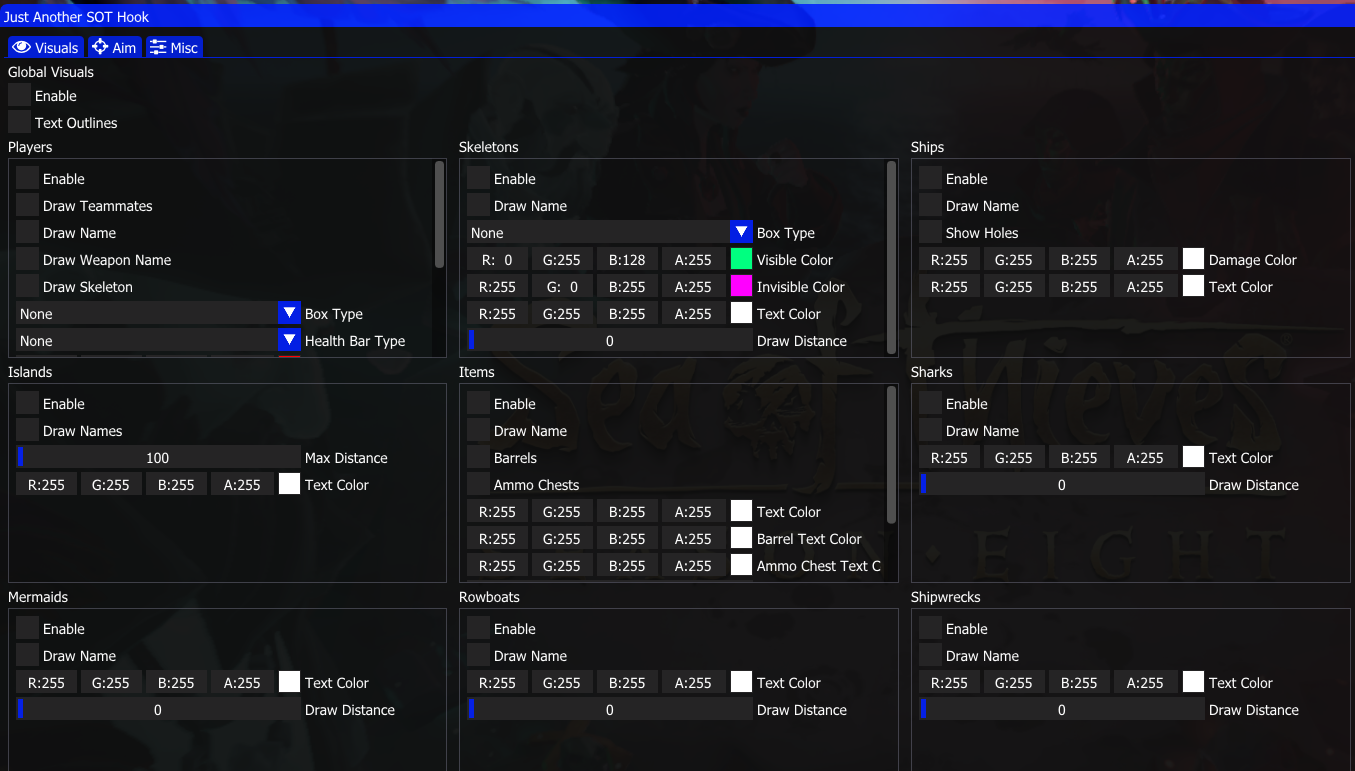Click the Sharks Draw Distance slider
The height and width of the screenshot is (771, 1355).
1061,485
